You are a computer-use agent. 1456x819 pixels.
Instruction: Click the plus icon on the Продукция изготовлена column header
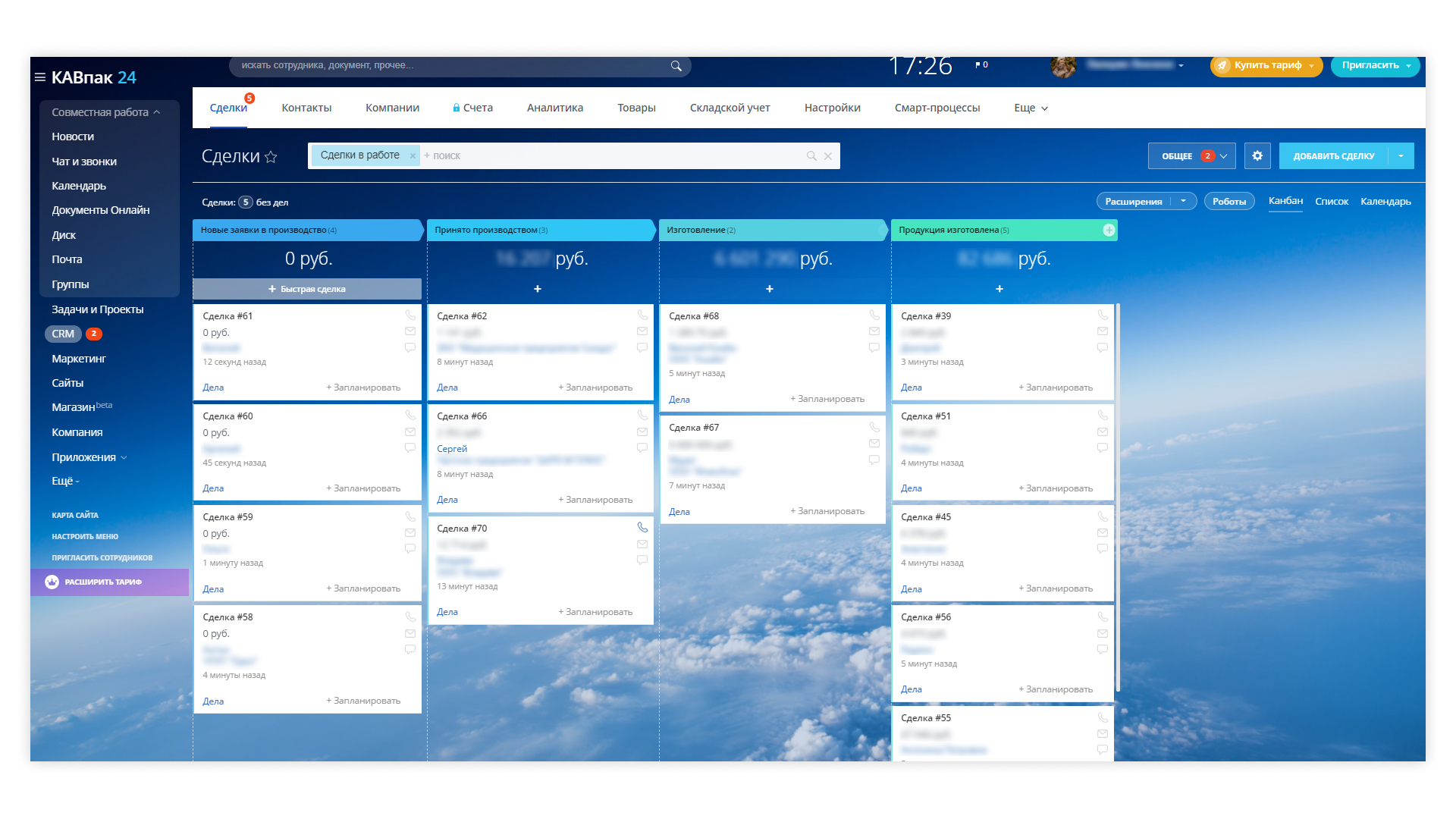(x=1109, y=230)
